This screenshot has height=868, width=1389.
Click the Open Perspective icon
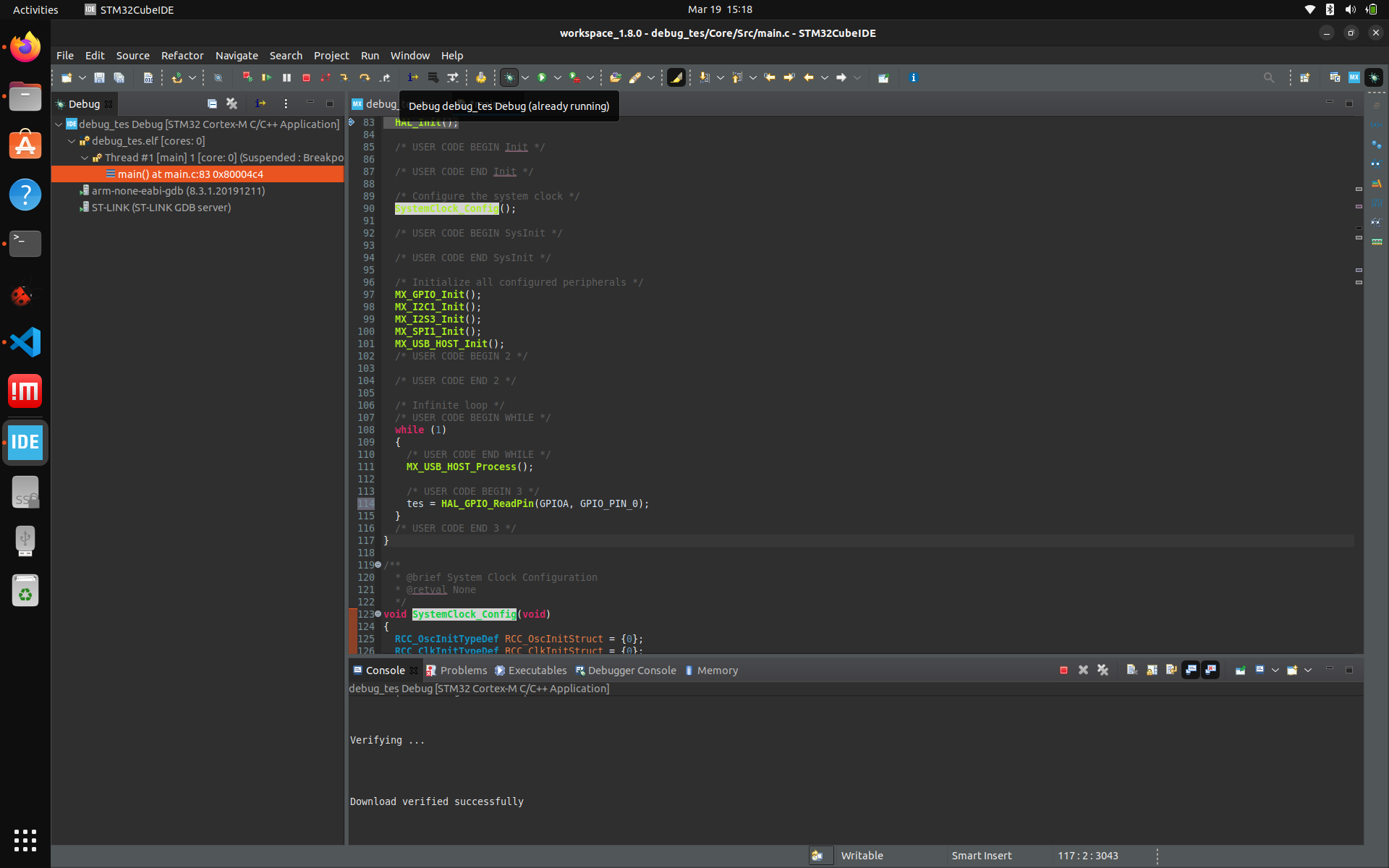pos(1305,77)
